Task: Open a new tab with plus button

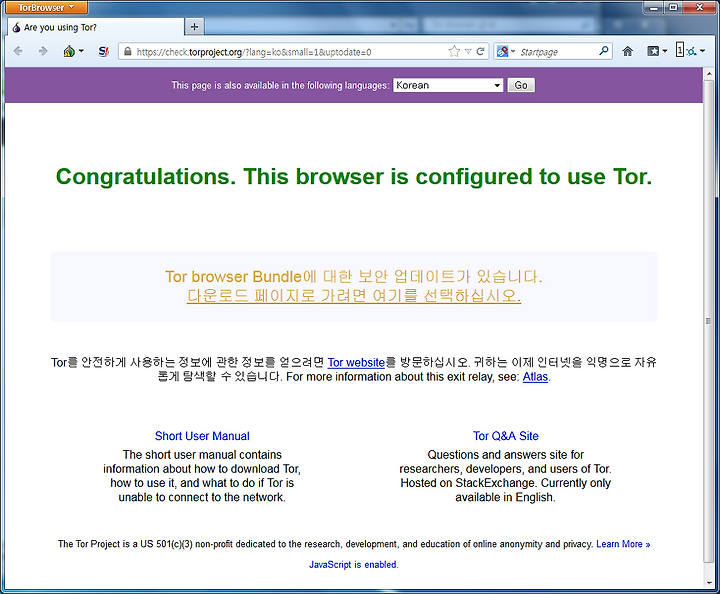Action: click(x=194, y=27)
